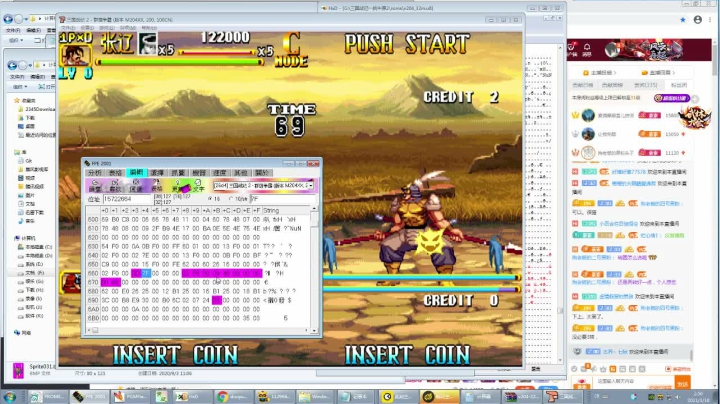
Task: Click the system tray clock
Action: [698, 397]
